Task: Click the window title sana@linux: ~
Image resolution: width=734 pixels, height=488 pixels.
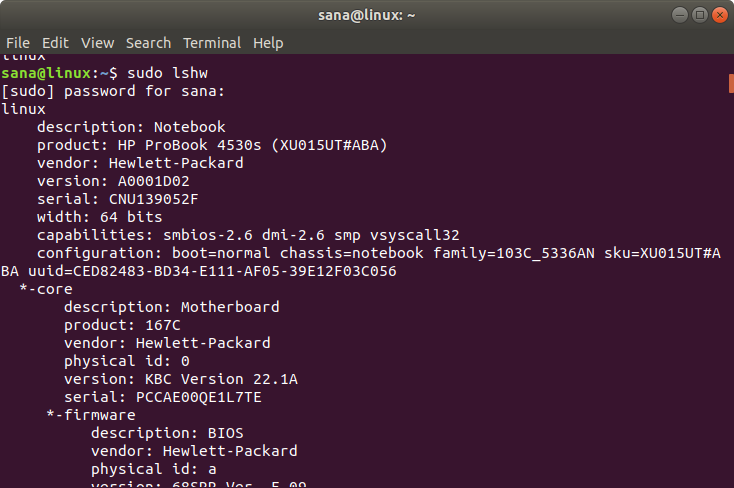Action: point(367,15)
